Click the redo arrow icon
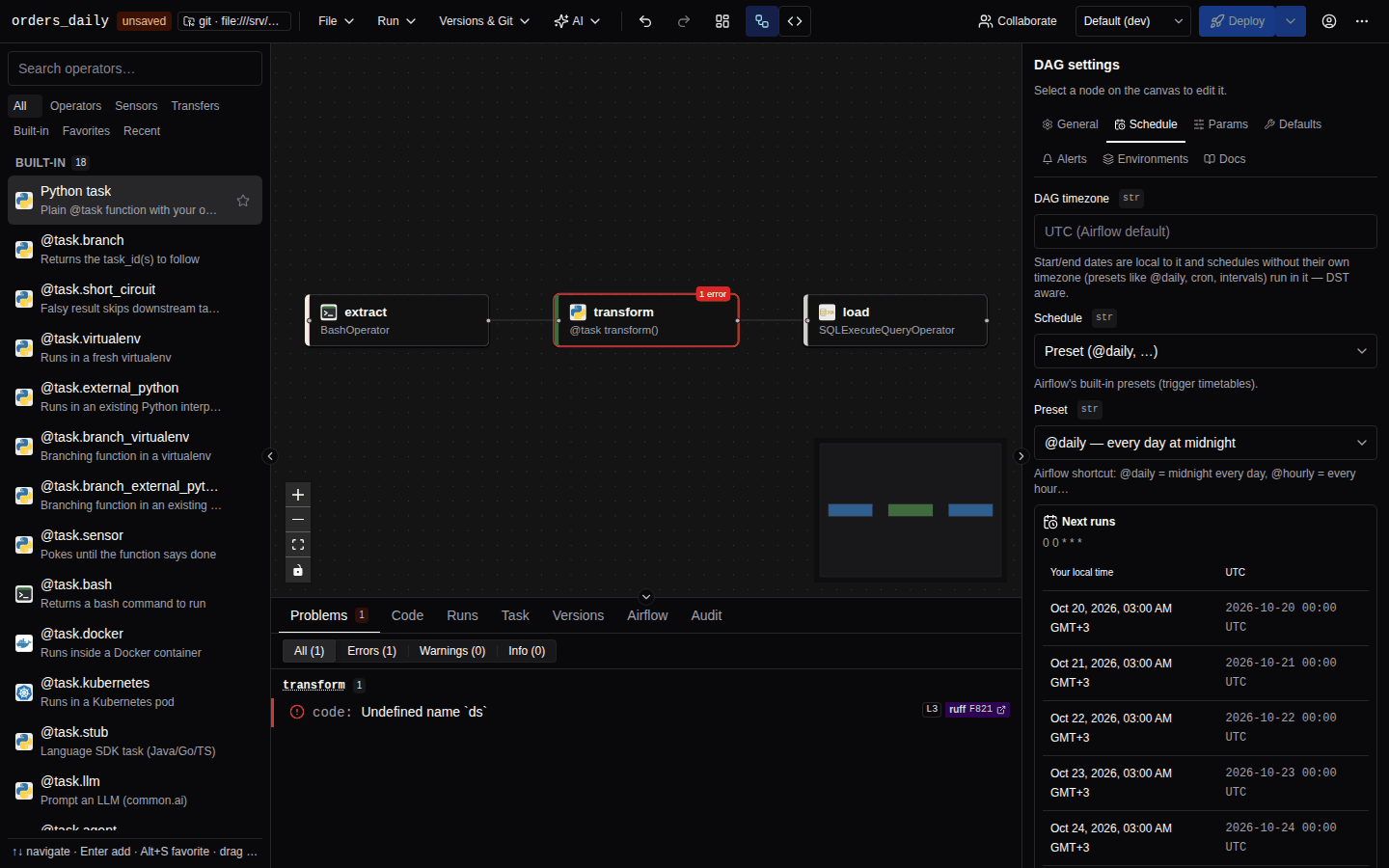 (x=684, y=21)
